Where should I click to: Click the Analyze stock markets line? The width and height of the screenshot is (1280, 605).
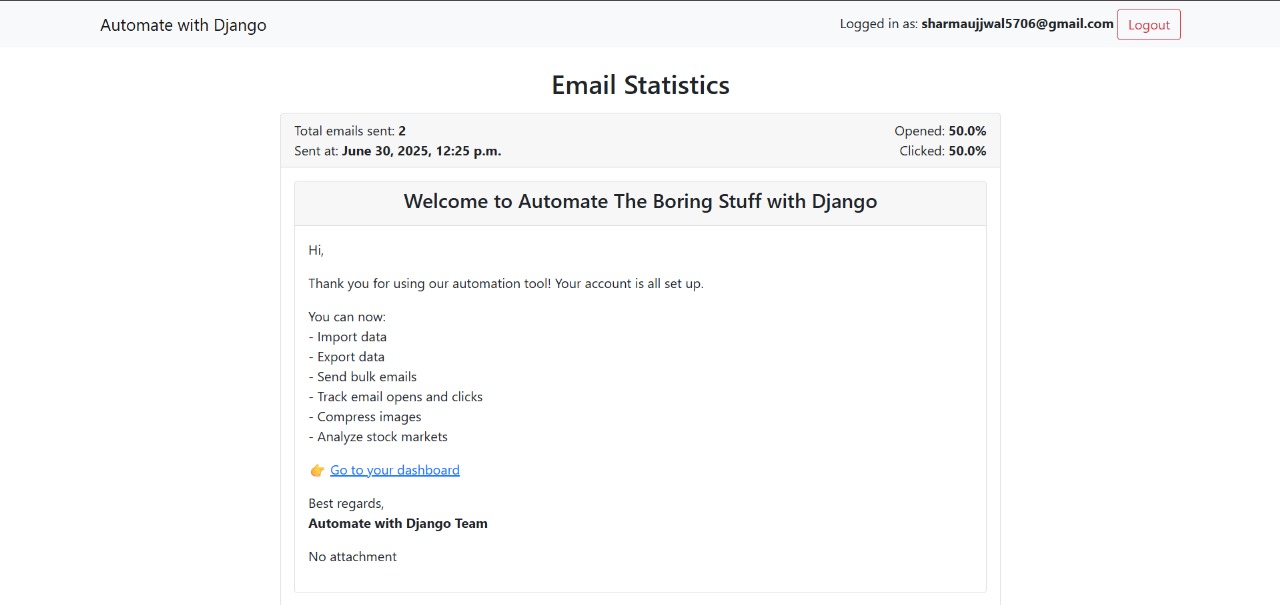coord(378,437)
